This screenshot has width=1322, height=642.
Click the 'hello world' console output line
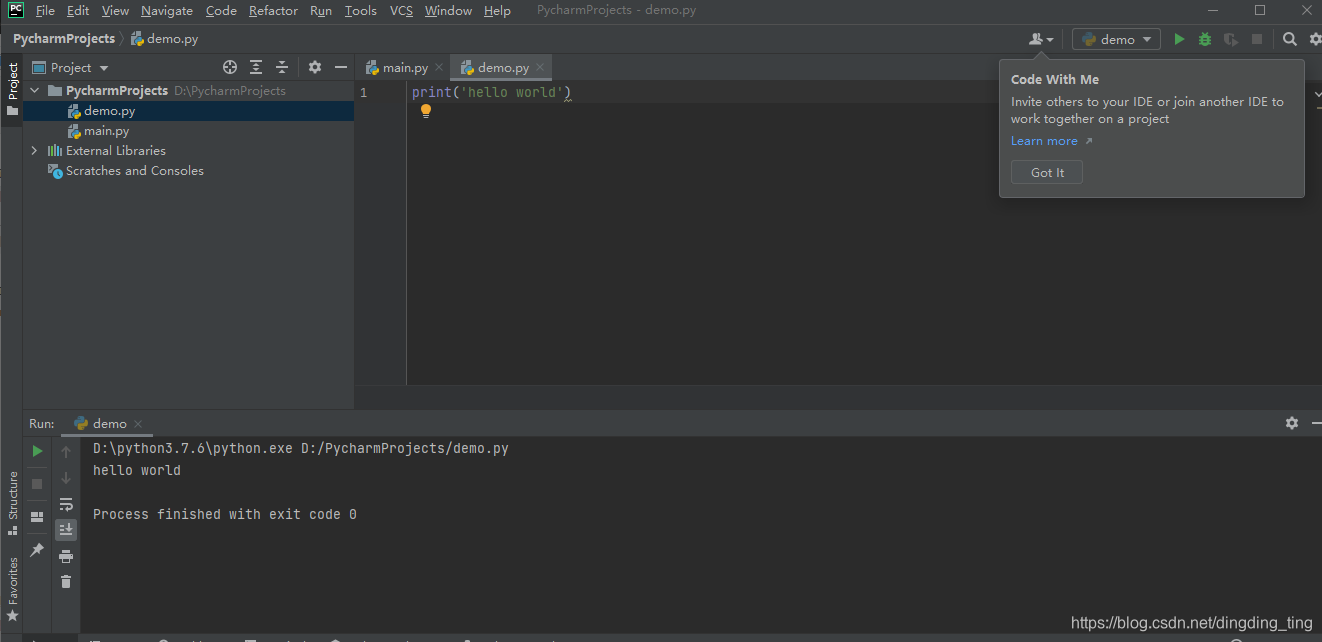pos(137,470)
